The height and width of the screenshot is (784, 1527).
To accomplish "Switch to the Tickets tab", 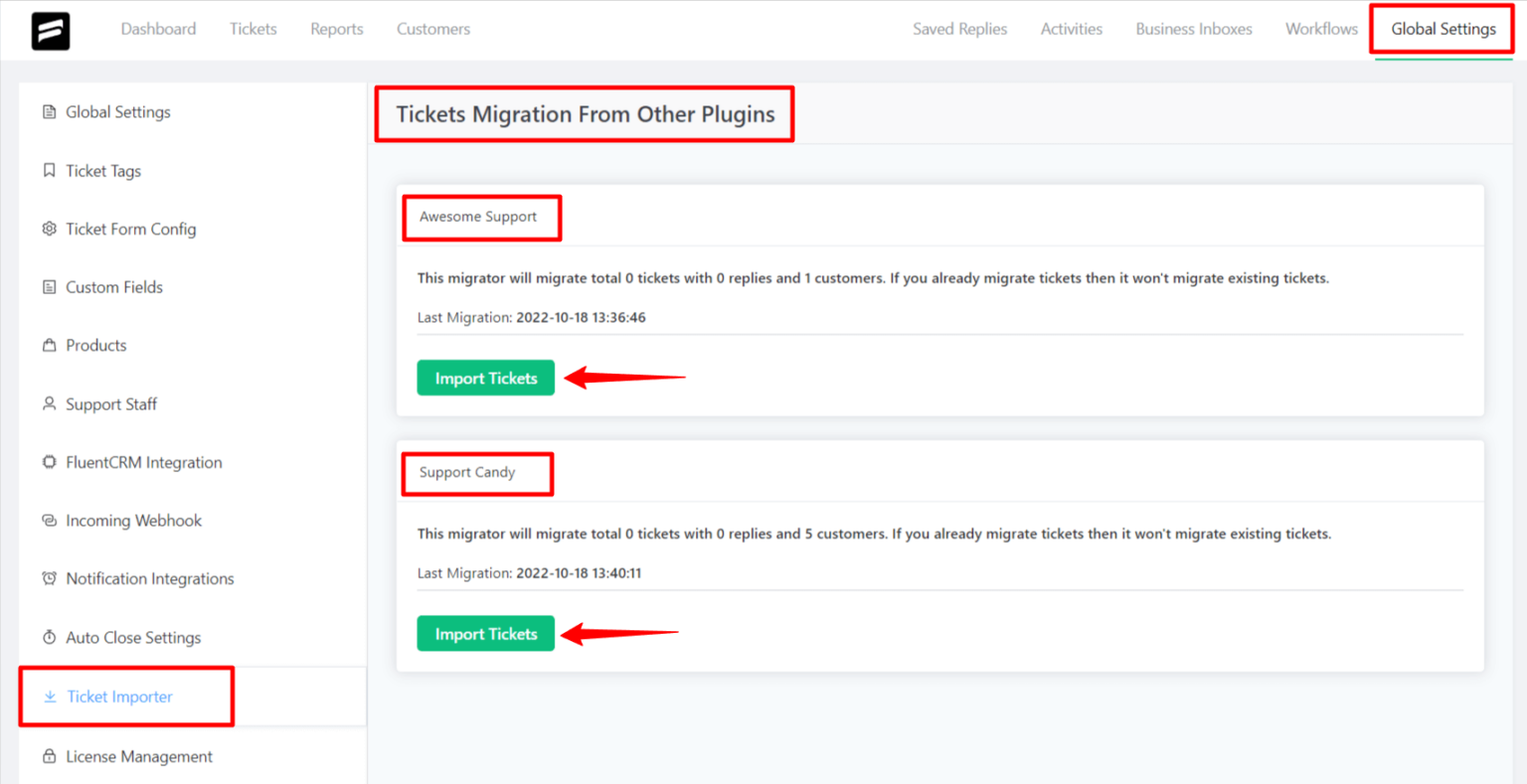I will pyautogui.click(x=253, y=29).
